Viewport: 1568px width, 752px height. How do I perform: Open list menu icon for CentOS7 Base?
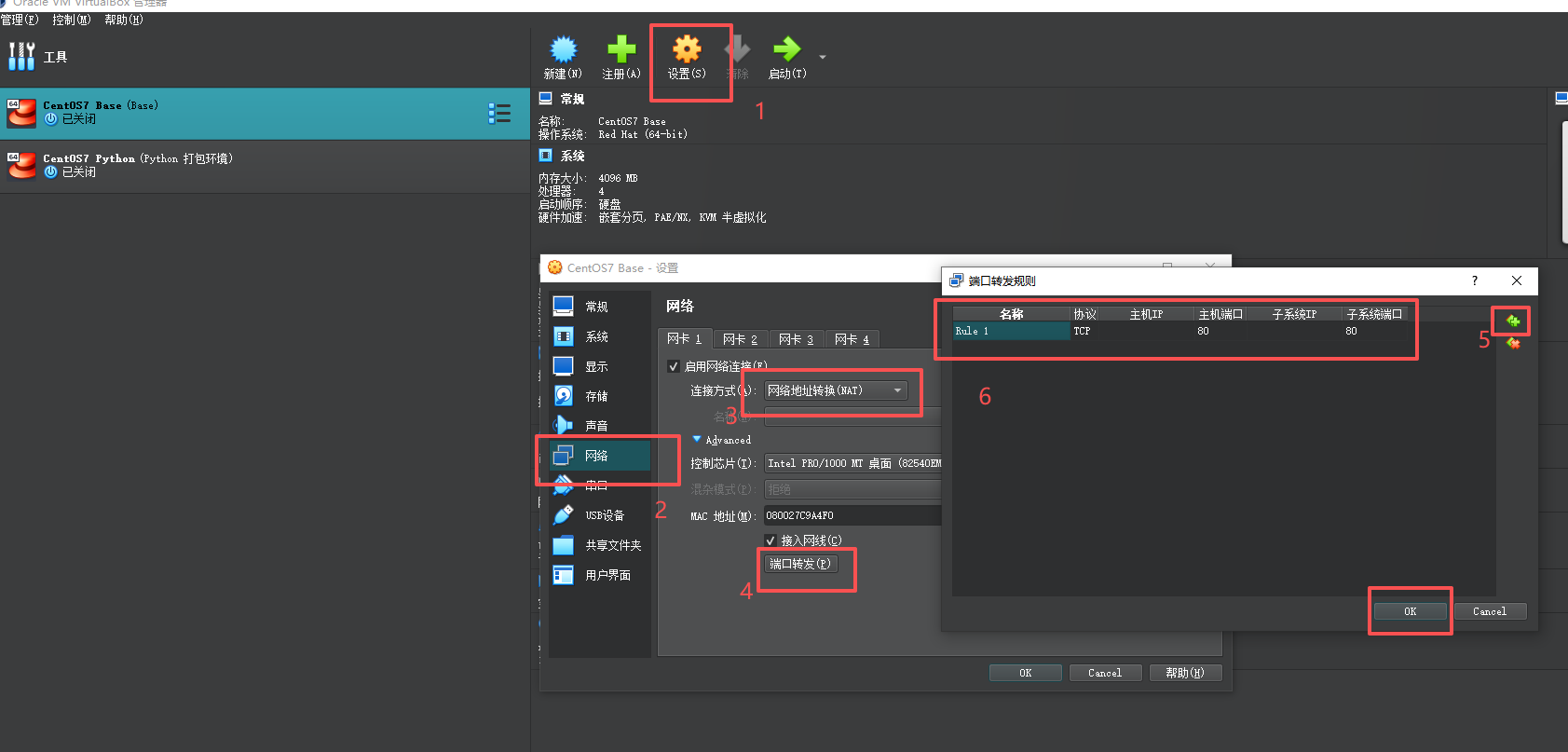point(499,114)
